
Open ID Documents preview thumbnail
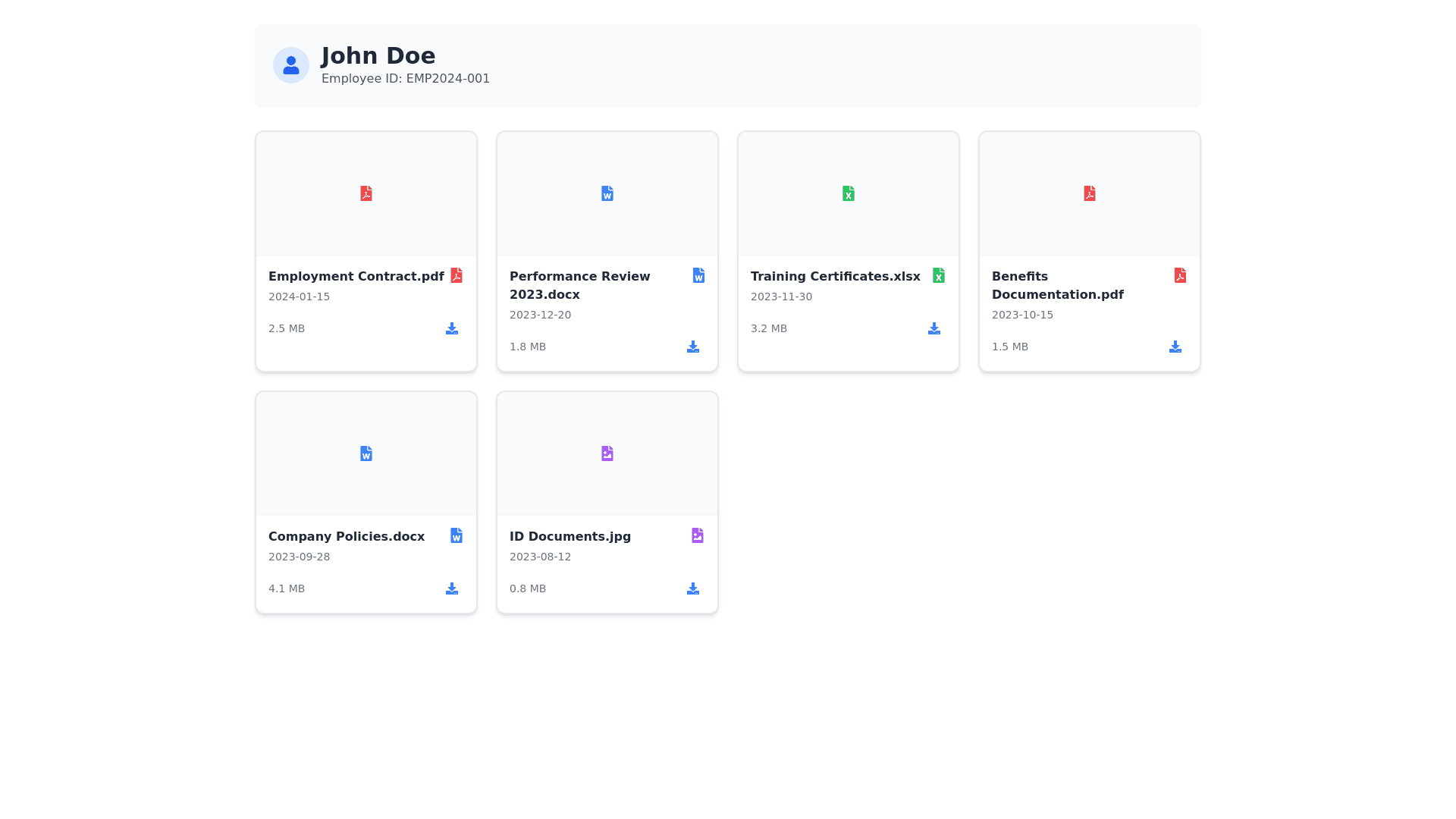(607, 453)
